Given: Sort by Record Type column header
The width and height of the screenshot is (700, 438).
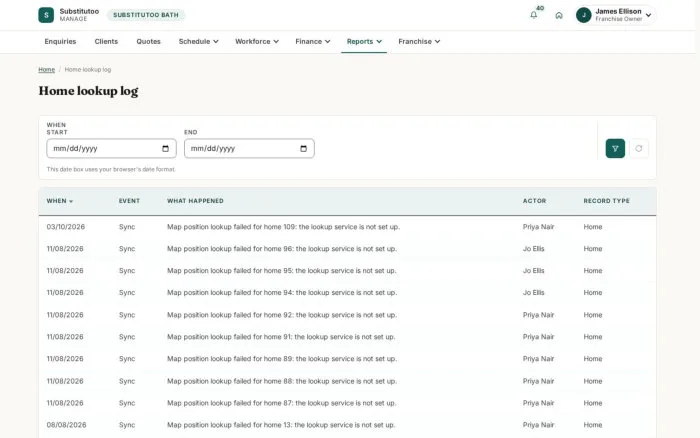Looking at the screenshot, I should [x=606, y=201].
